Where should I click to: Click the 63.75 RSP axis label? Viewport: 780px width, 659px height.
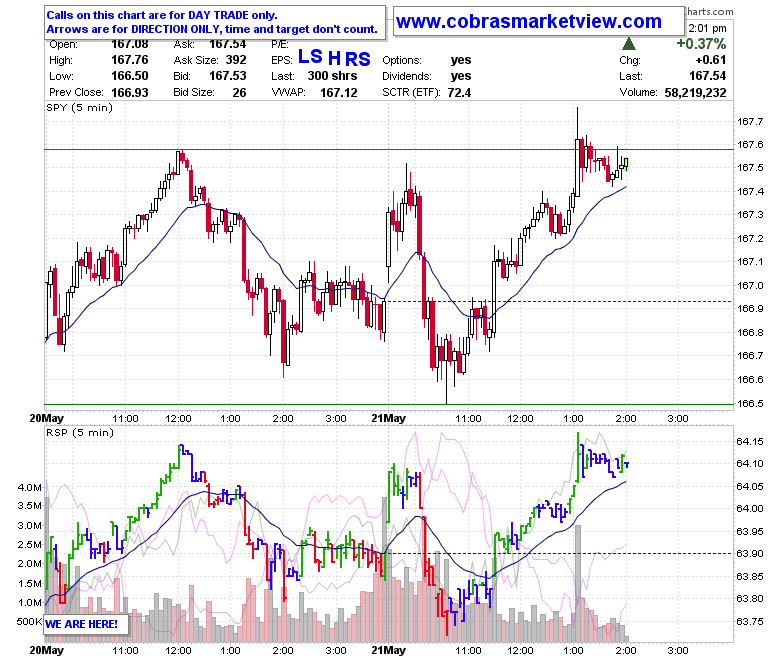tap(750, 621)
